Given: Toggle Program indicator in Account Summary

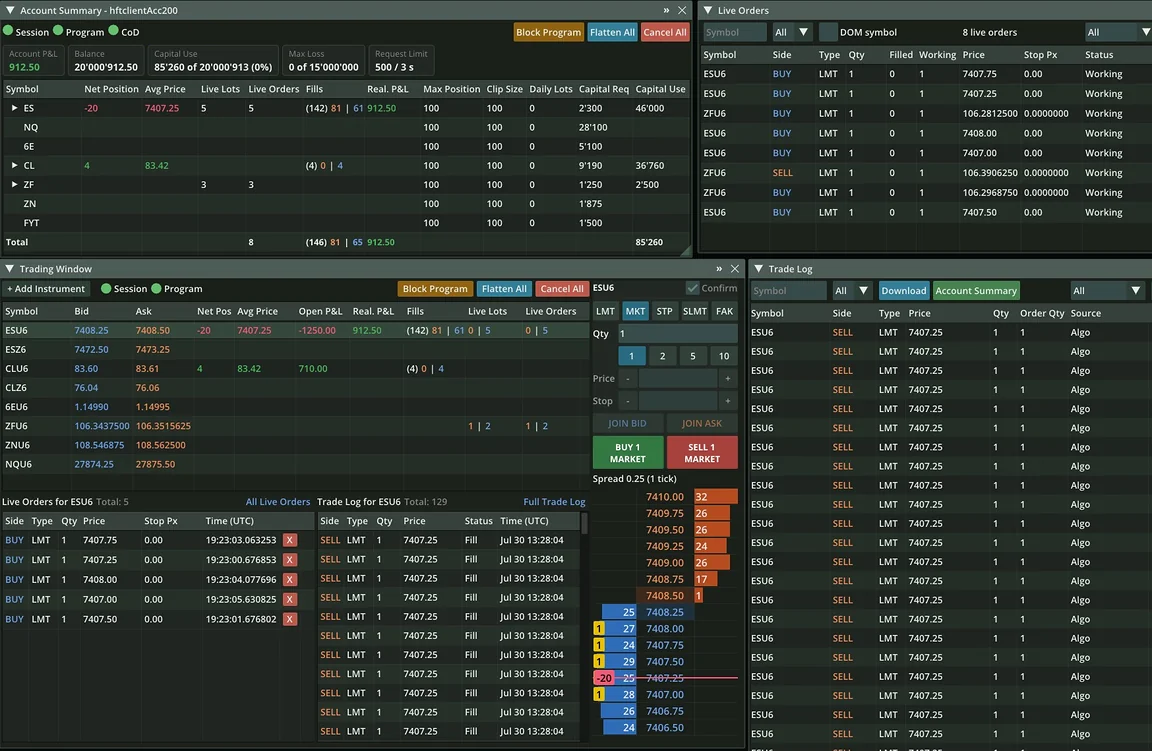Looking at the screenshot, I should pos(58,31).
